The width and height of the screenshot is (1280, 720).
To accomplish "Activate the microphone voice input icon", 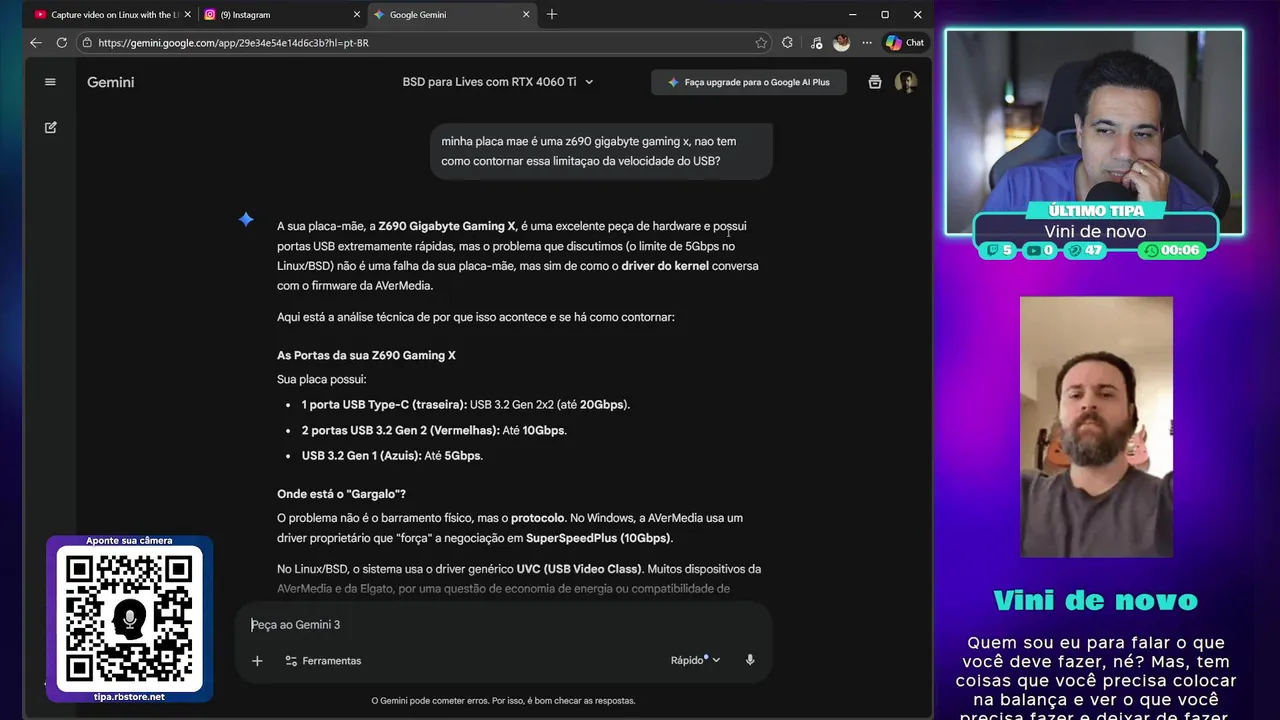I will coord(750,660).
